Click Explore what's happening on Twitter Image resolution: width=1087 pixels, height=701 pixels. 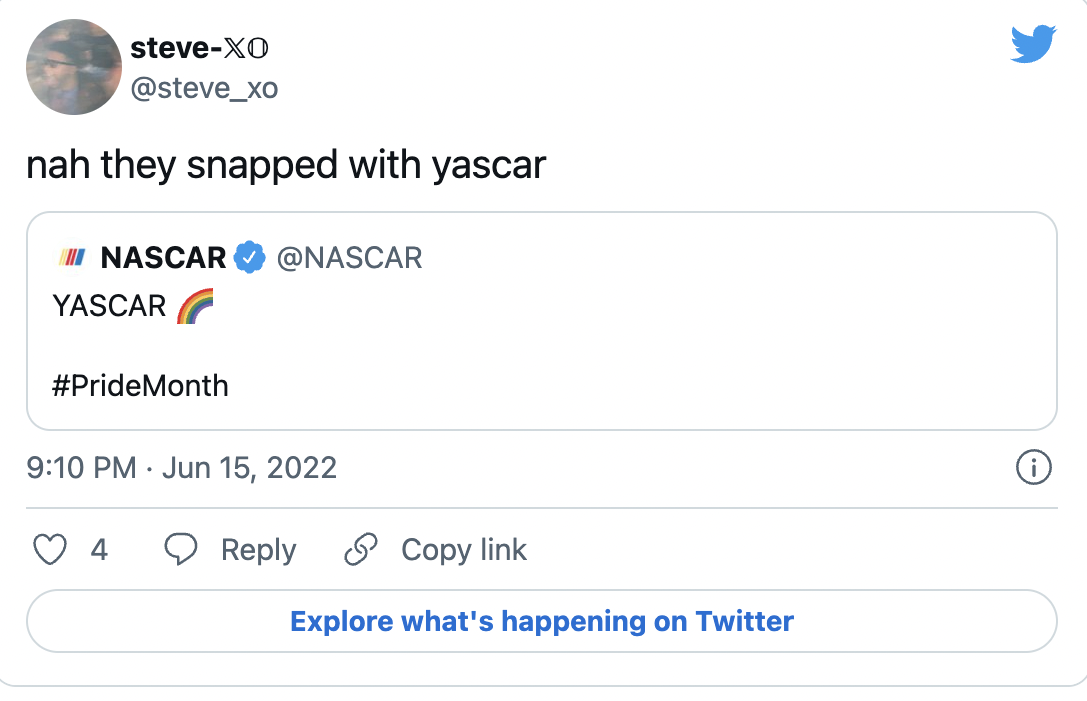[x=541, y=621]
